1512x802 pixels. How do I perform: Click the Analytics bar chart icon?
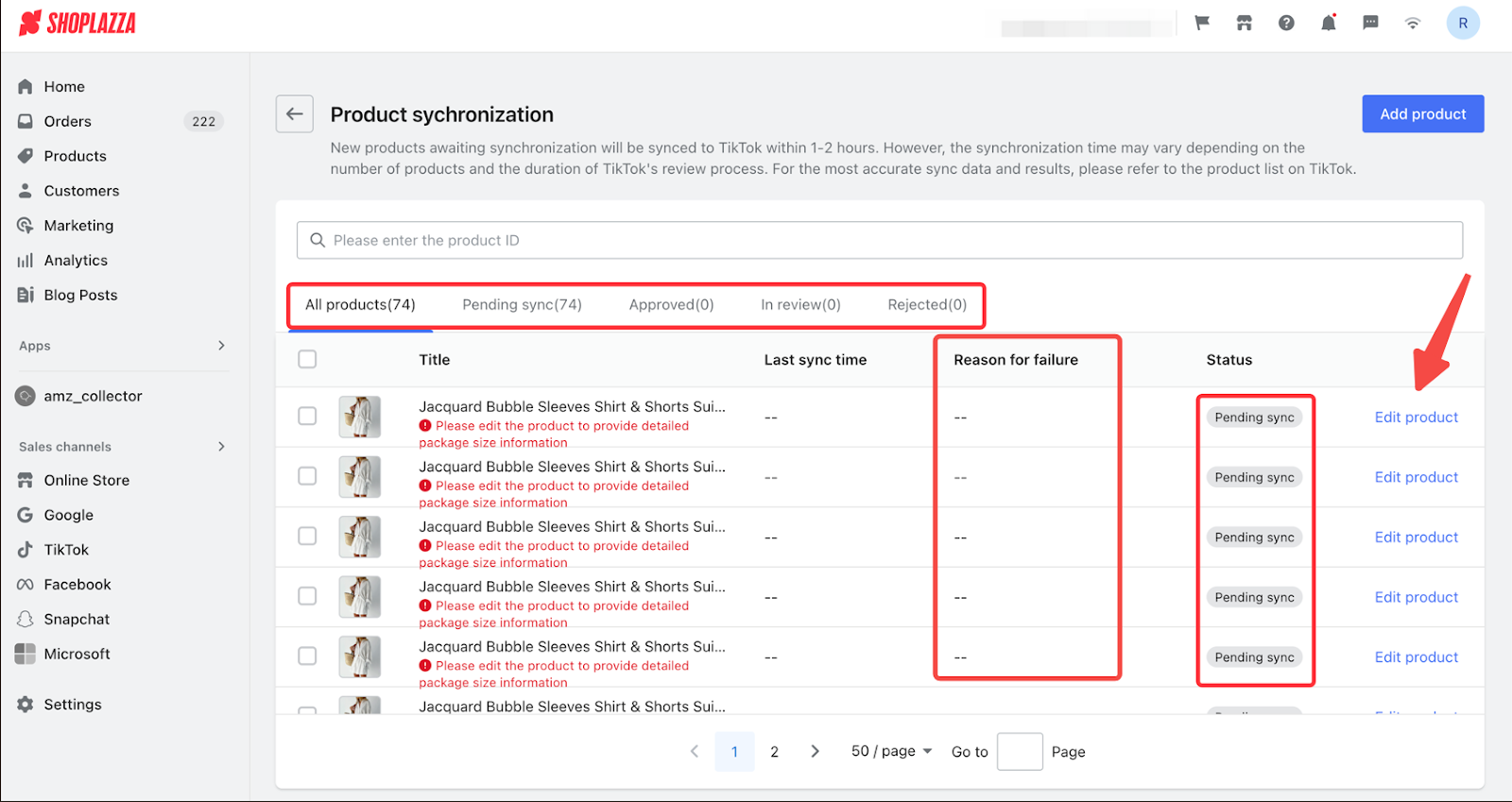(26, 261)
